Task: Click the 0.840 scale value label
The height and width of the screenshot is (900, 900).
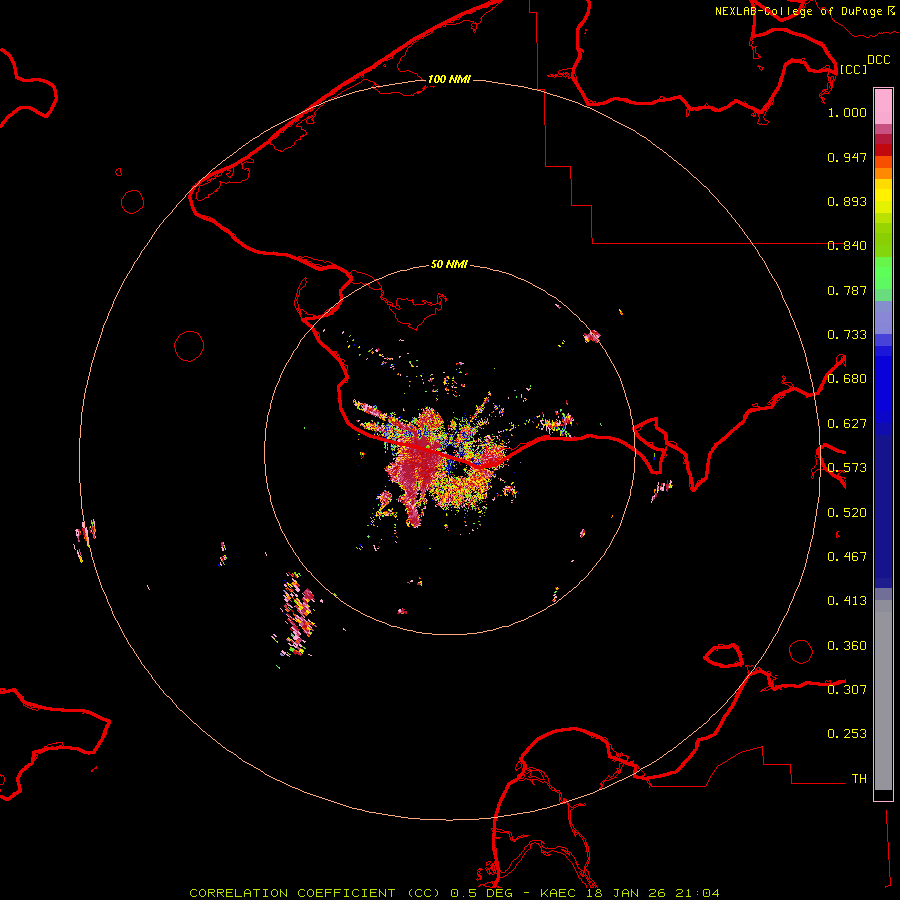Action: pyautogui.click(x=847, y=246)
